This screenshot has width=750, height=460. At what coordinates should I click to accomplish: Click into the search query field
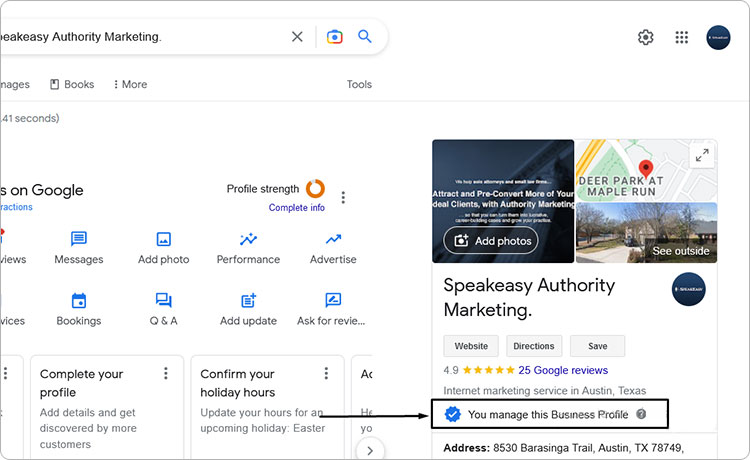click(143, 37)
